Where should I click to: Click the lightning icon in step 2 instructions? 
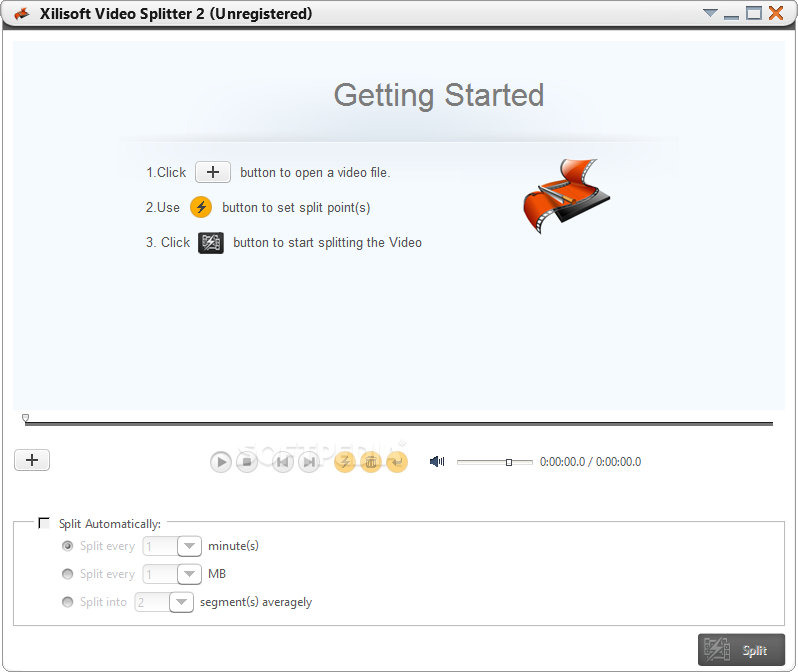(x=201, y=207)
